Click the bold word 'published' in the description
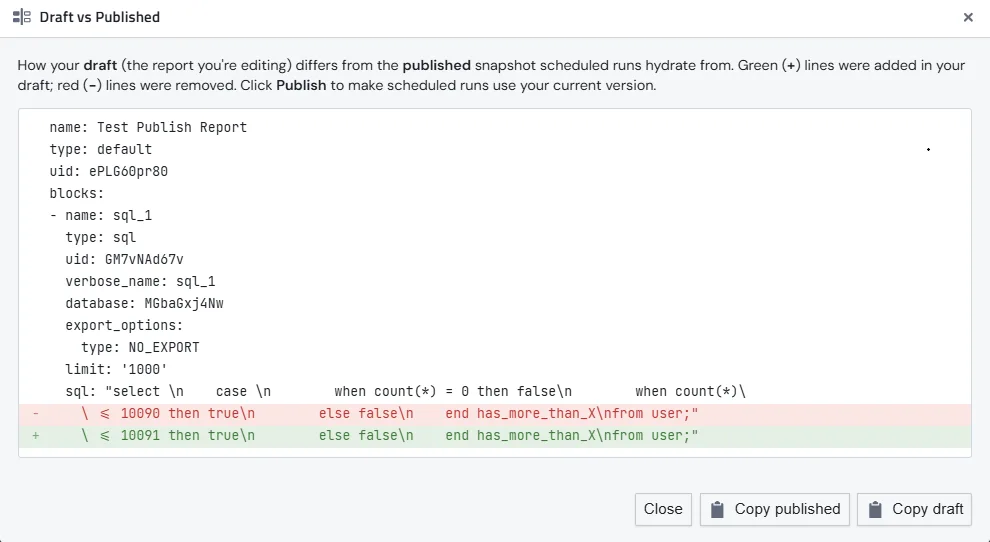 [437, 65]
